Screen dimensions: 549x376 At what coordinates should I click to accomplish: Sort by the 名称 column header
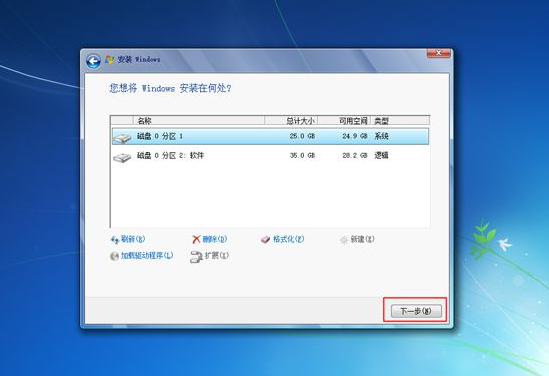coord(199,121)
